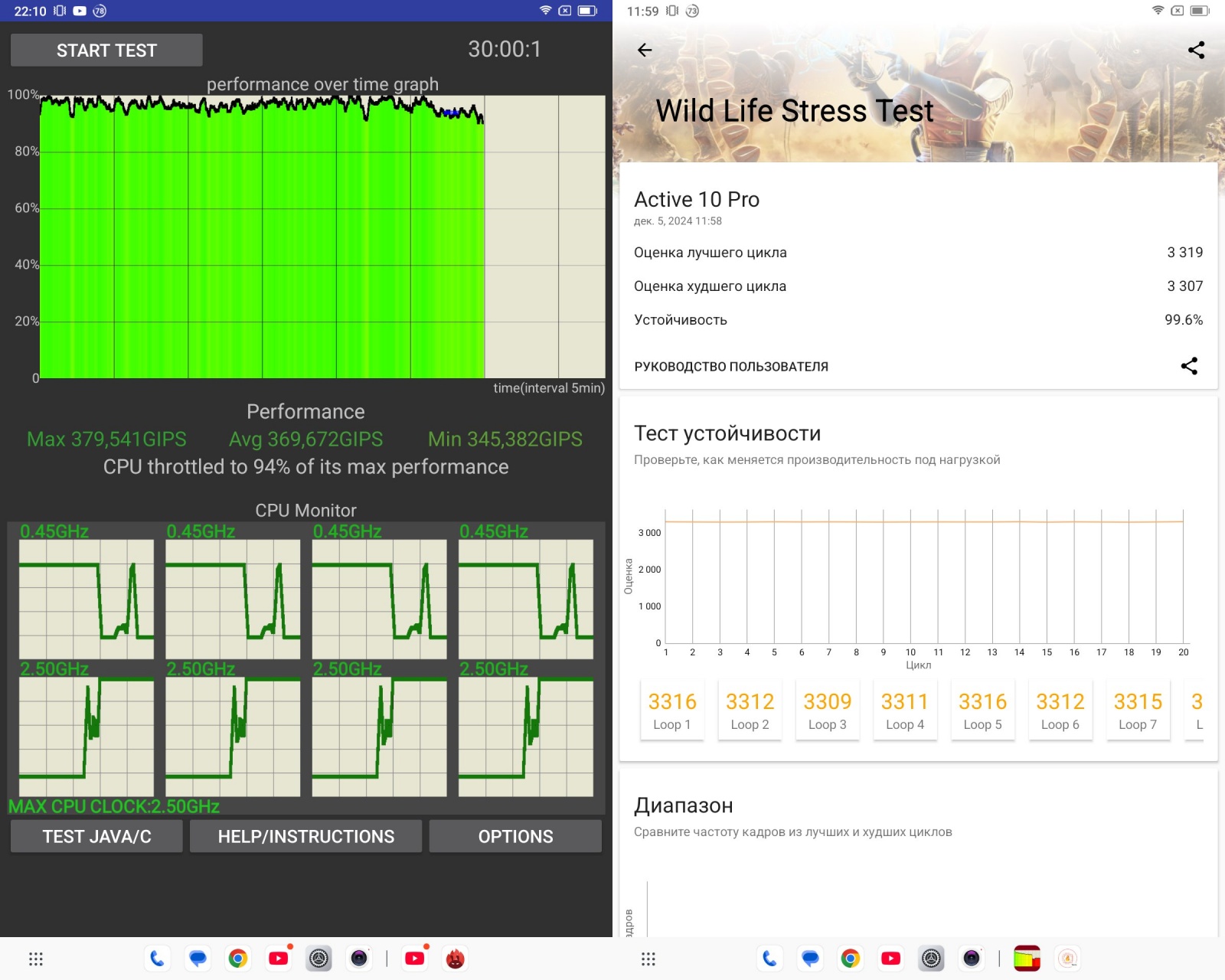
Task: Tap the Wi-Fi icon in the right status bar
Action: (1158, 11)
